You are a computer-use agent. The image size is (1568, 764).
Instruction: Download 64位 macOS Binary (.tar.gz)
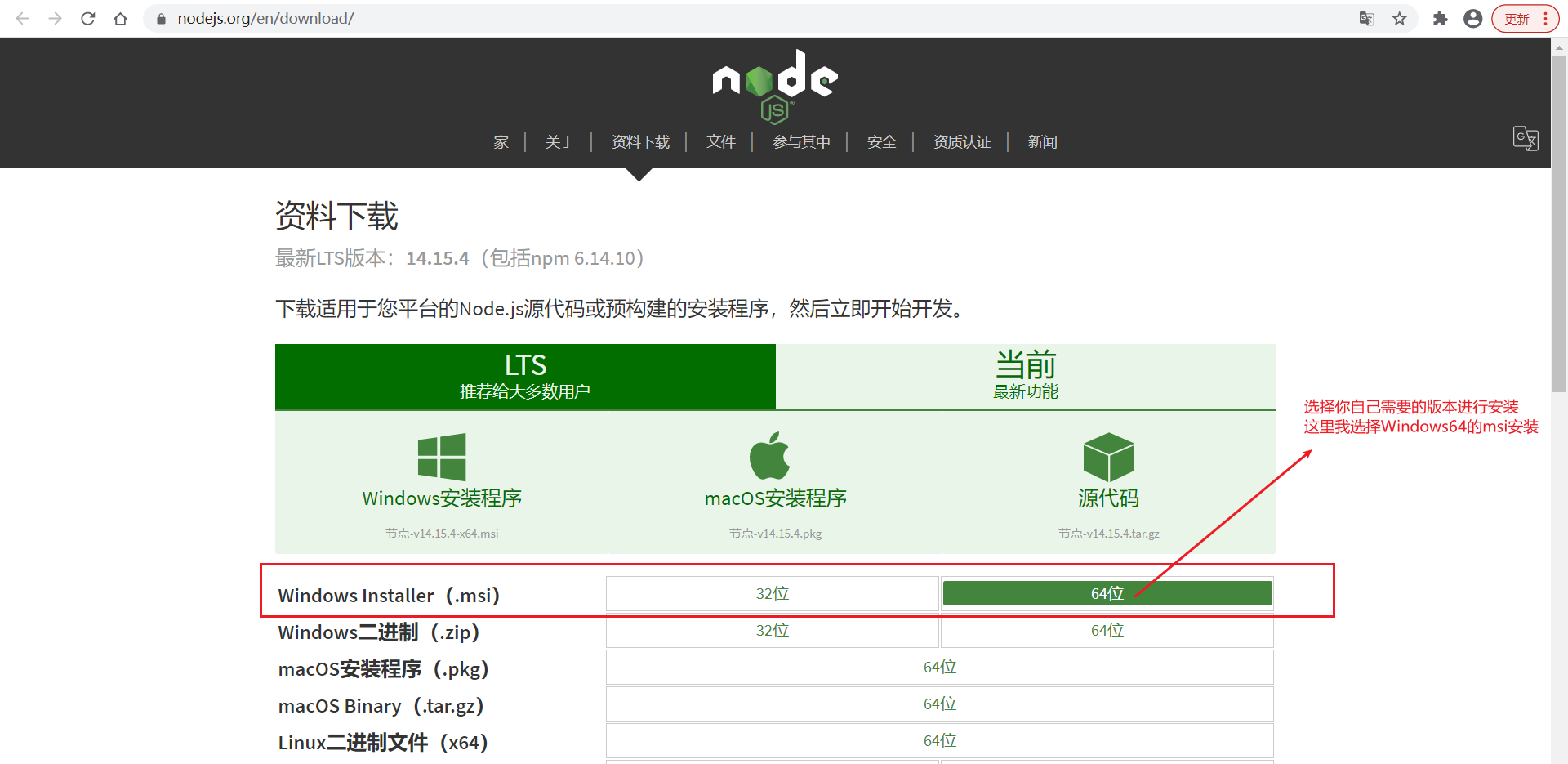[940, 704]
